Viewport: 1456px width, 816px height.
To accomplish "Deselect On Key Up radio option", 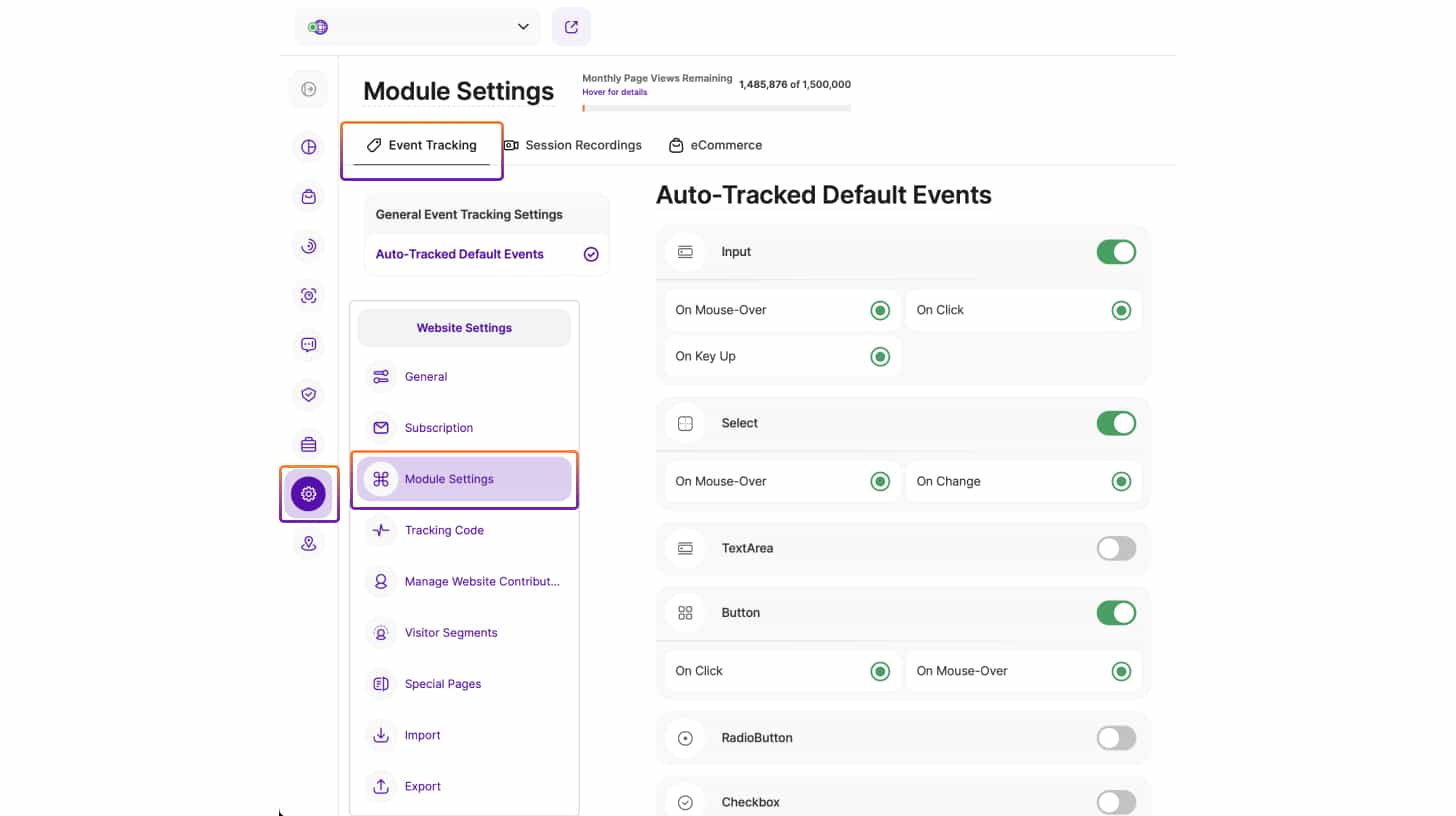I will pos(879,356).
